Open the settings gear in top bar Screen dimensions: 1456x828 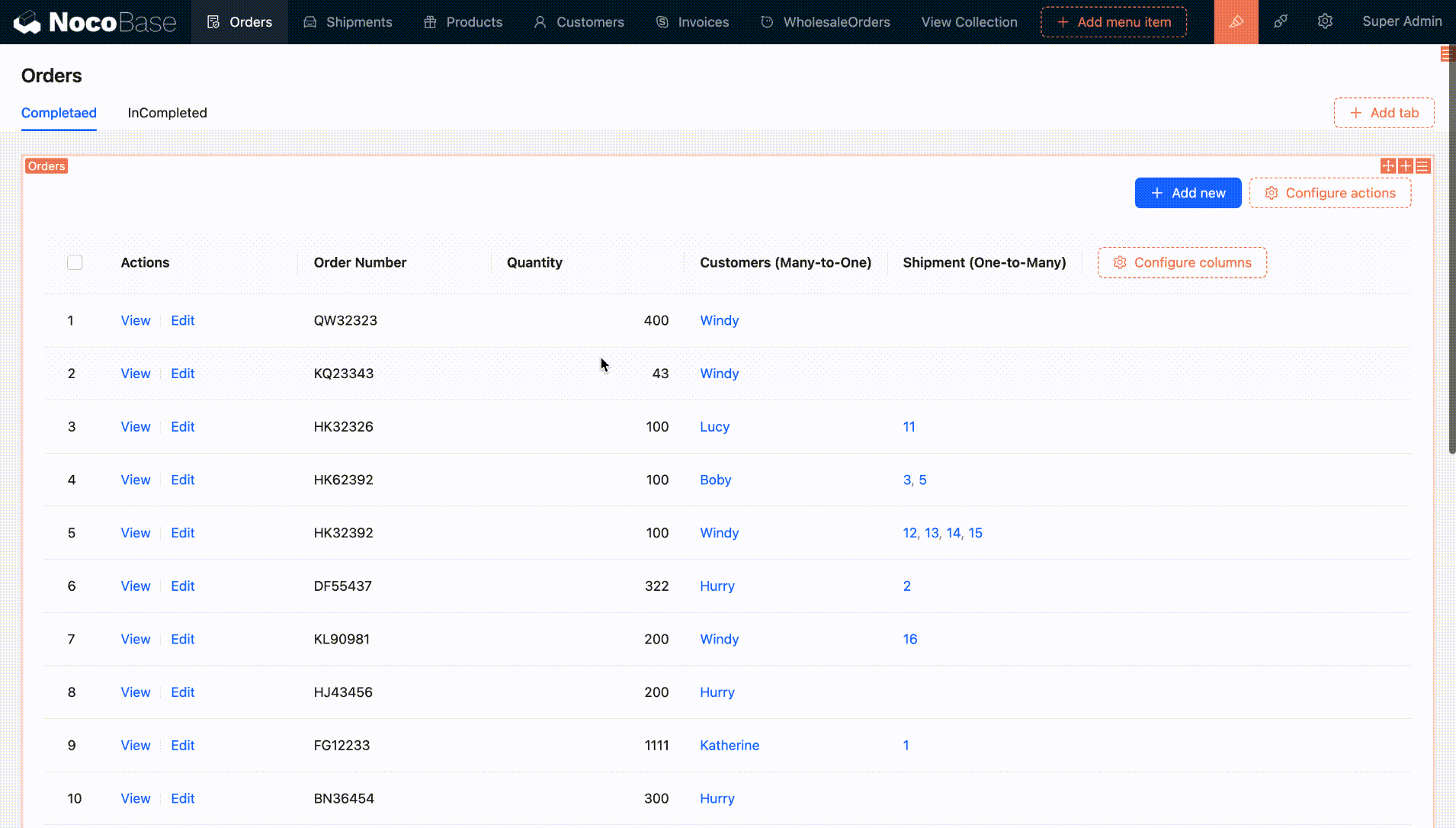(x=1325, y=22)
